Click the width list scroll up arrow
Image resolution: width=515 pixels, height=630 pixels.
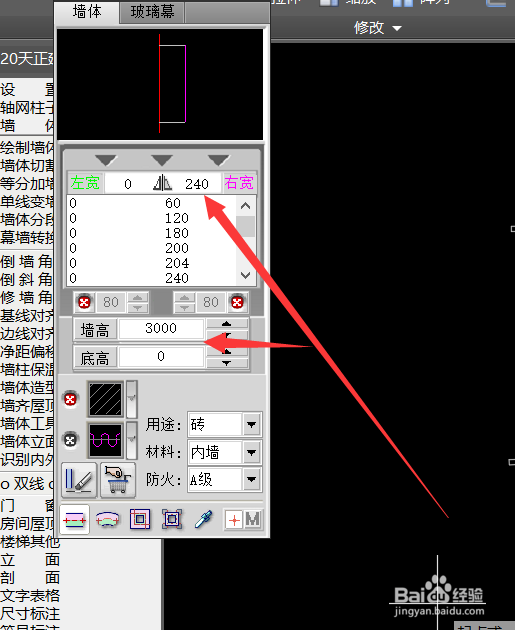[x=245, y=206]
